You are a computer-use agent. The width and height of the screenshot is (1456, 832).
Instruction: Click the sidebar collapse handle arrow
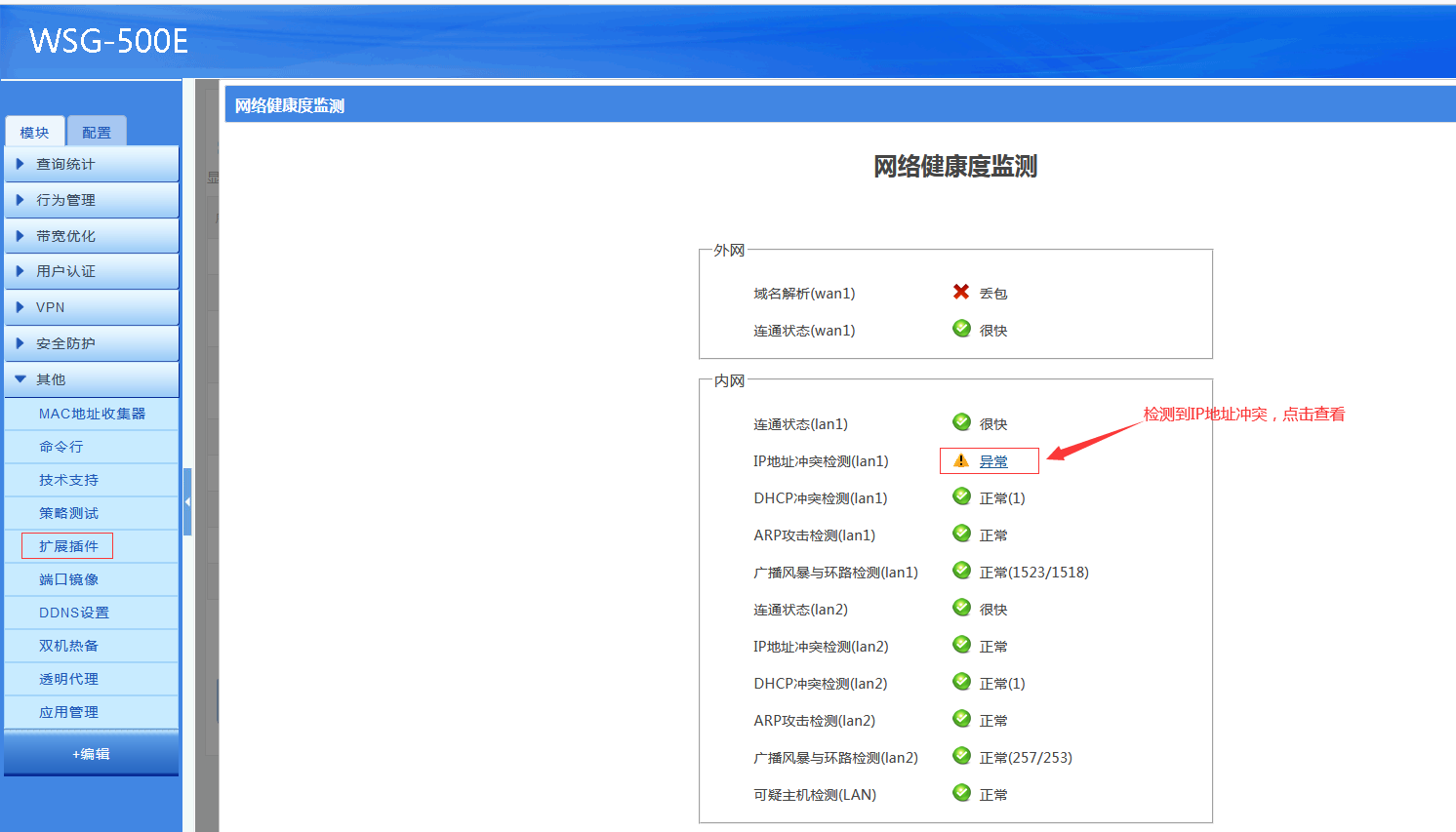pyautogui.click(x=187, y=501)
